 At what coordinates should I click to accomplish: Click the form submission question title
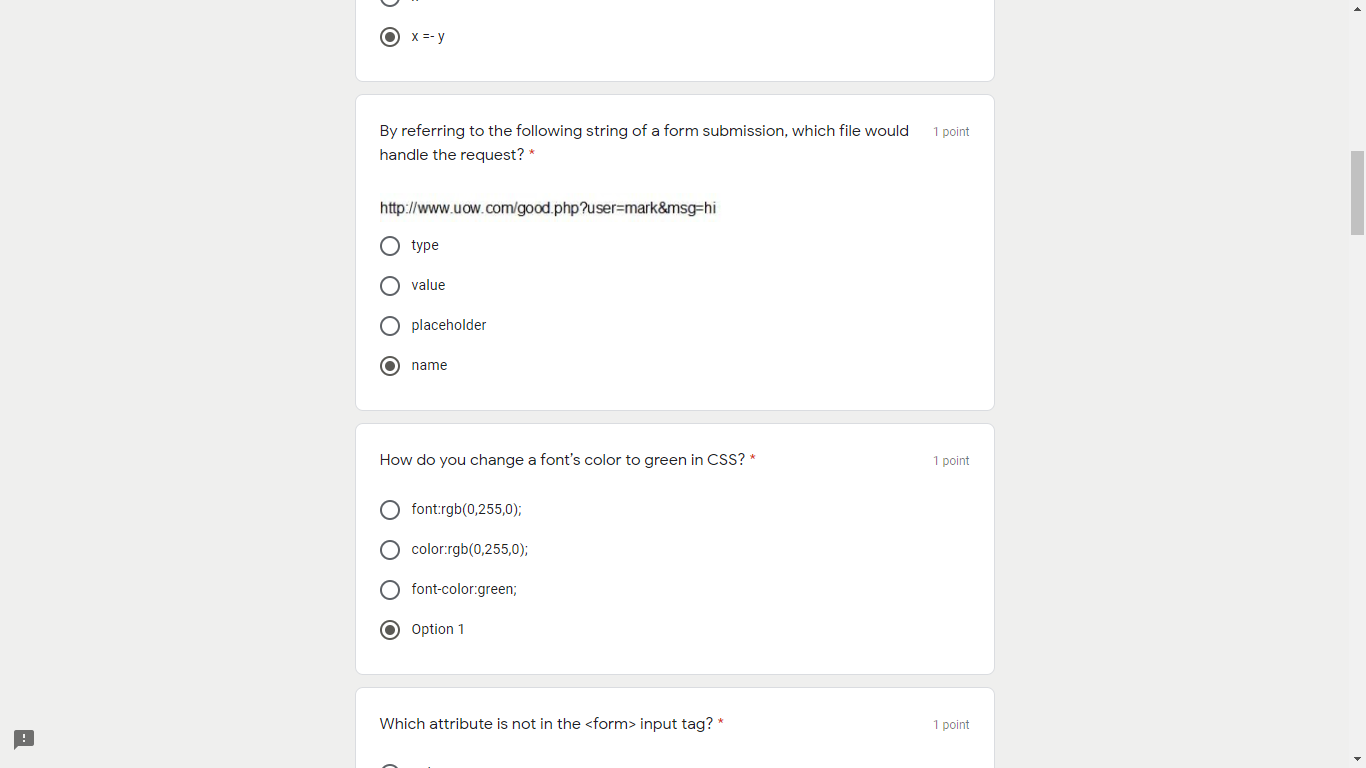point(643,142)
